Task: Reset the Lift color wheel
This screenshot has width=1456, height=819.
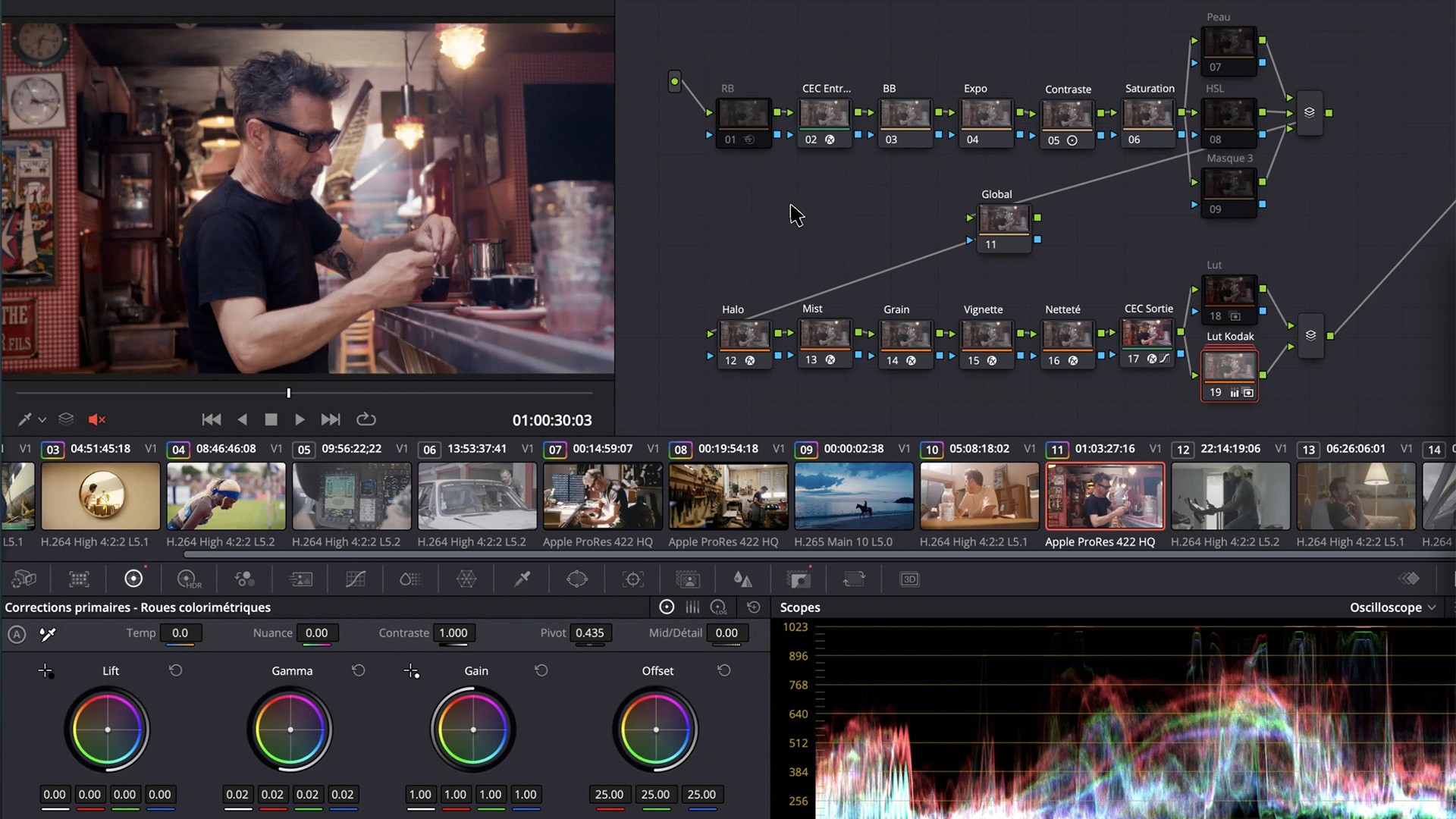Action: (176, 670)
